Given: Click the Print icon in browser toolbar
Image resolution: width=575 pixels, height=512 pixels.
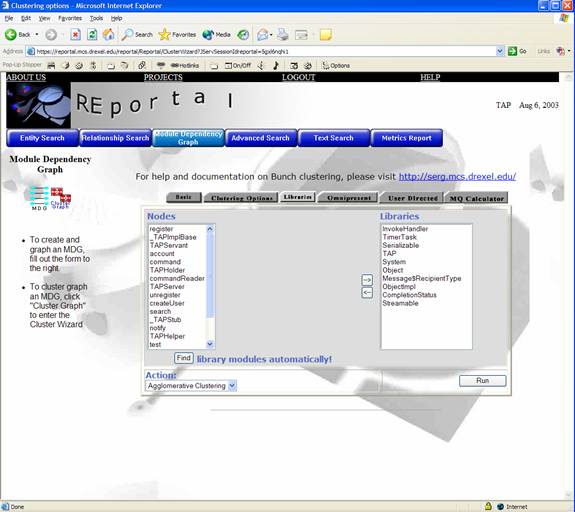Looking at the screenshot, I should [x=282, y=34].
